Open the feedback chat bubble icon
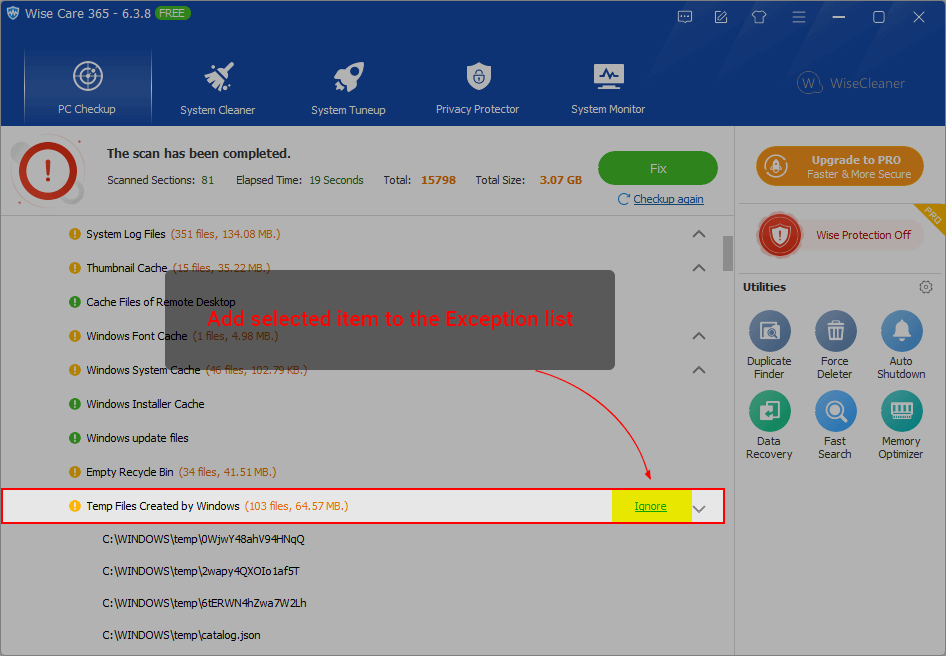 [685, 17]
